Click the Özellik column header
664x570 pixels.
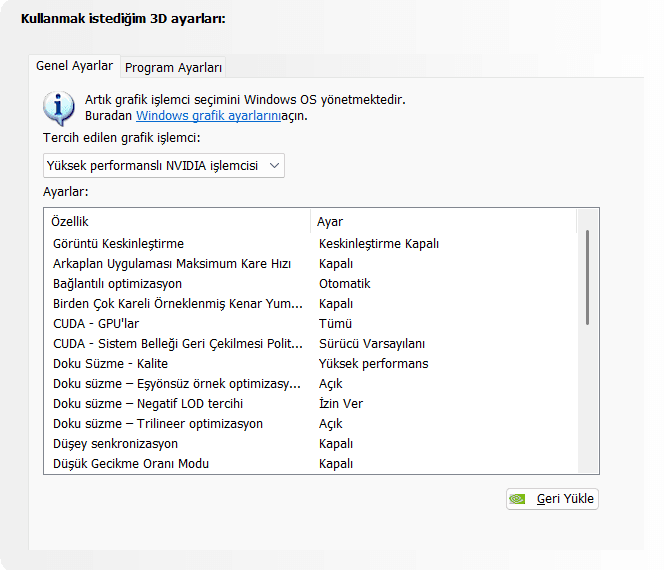[177, 221]
